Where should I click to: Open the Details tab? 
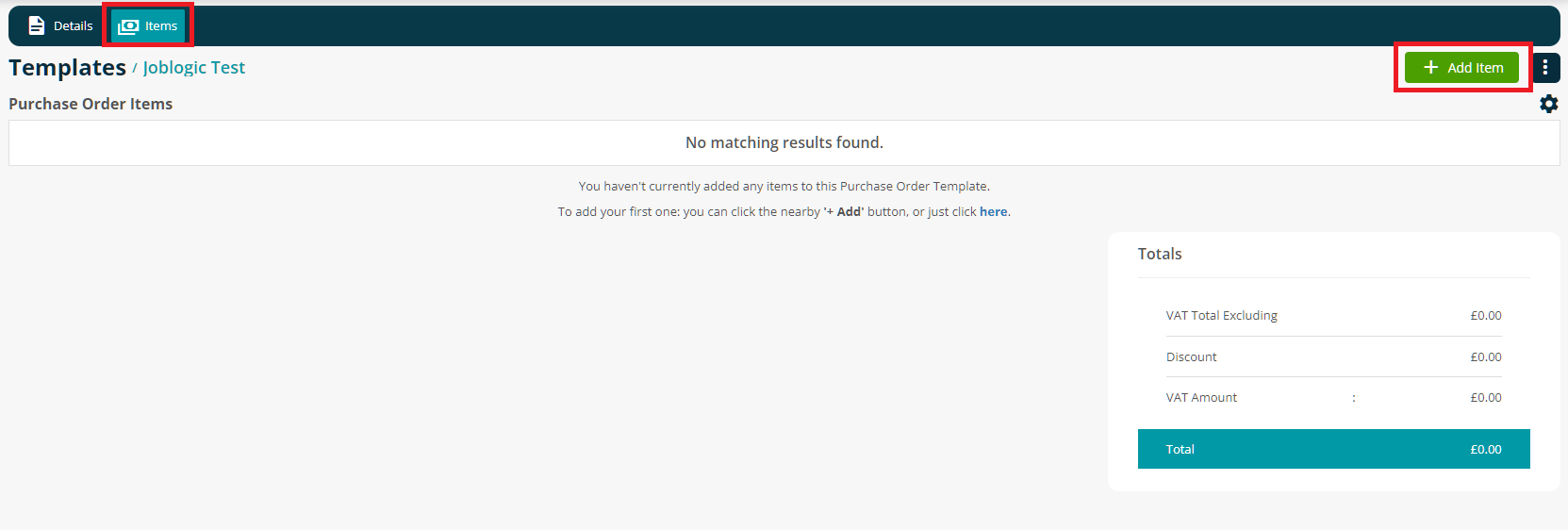pos(61,25)
